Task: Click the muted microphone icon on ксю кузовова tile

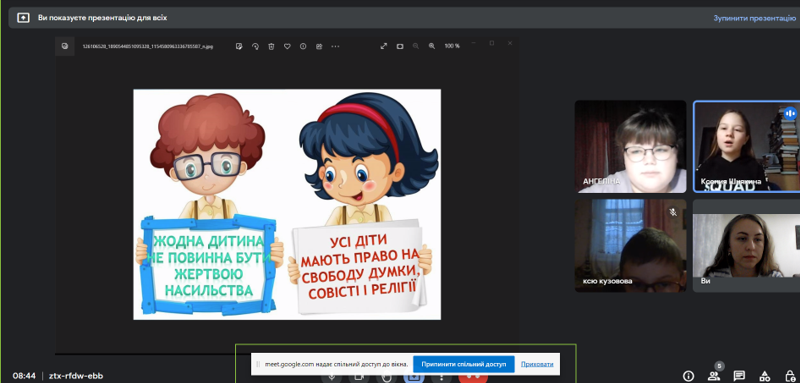Action: [673, 212]
